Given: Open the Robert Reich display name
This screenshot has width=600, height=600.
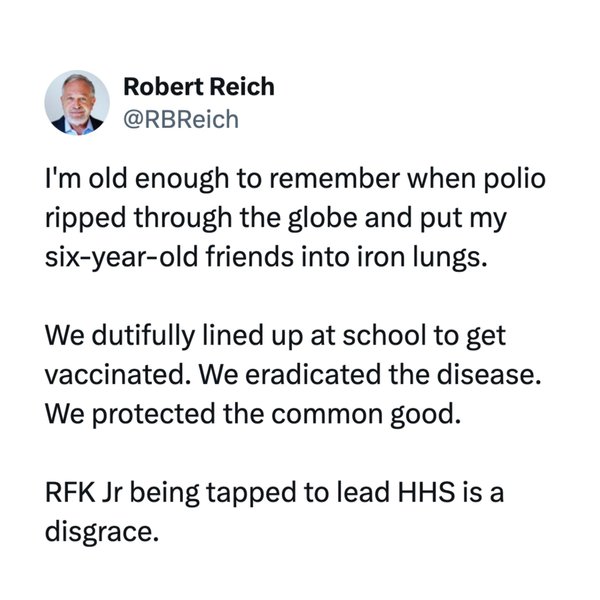Looking at the screenshot, I should (197, 88).
